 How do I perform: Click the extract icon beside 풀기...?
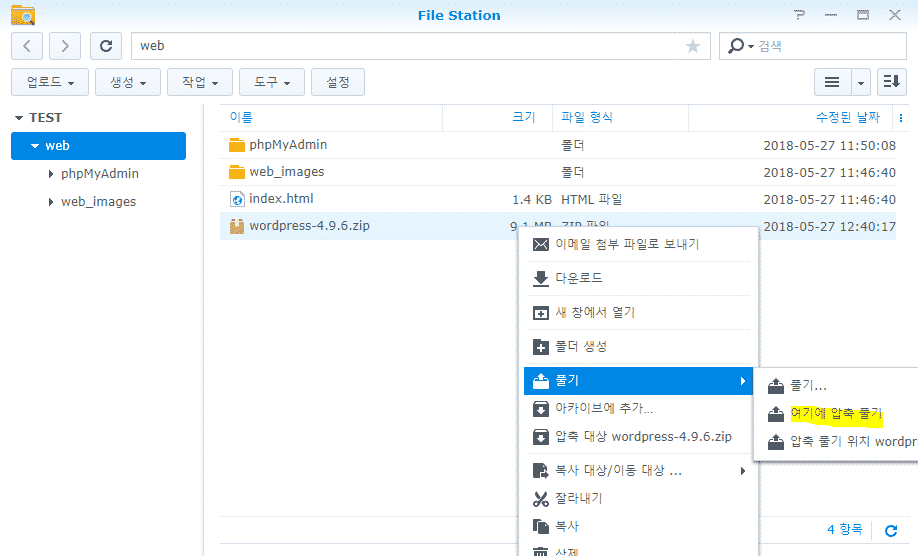[540, 381]
